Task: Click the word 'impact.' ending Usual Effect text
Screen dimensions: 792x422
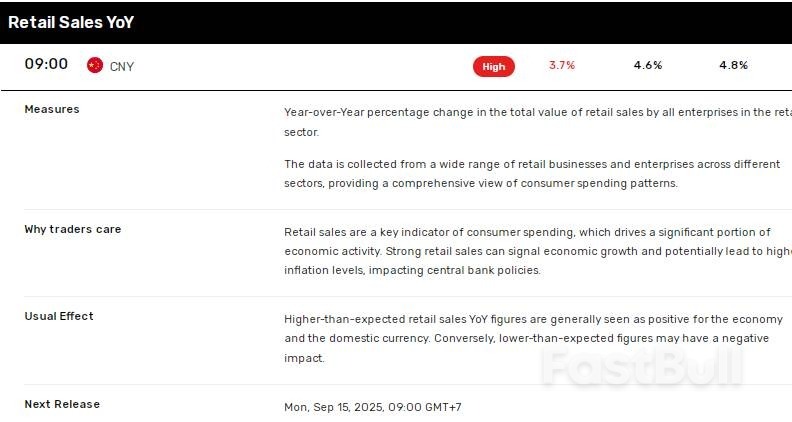Action: tap(304, 358)
